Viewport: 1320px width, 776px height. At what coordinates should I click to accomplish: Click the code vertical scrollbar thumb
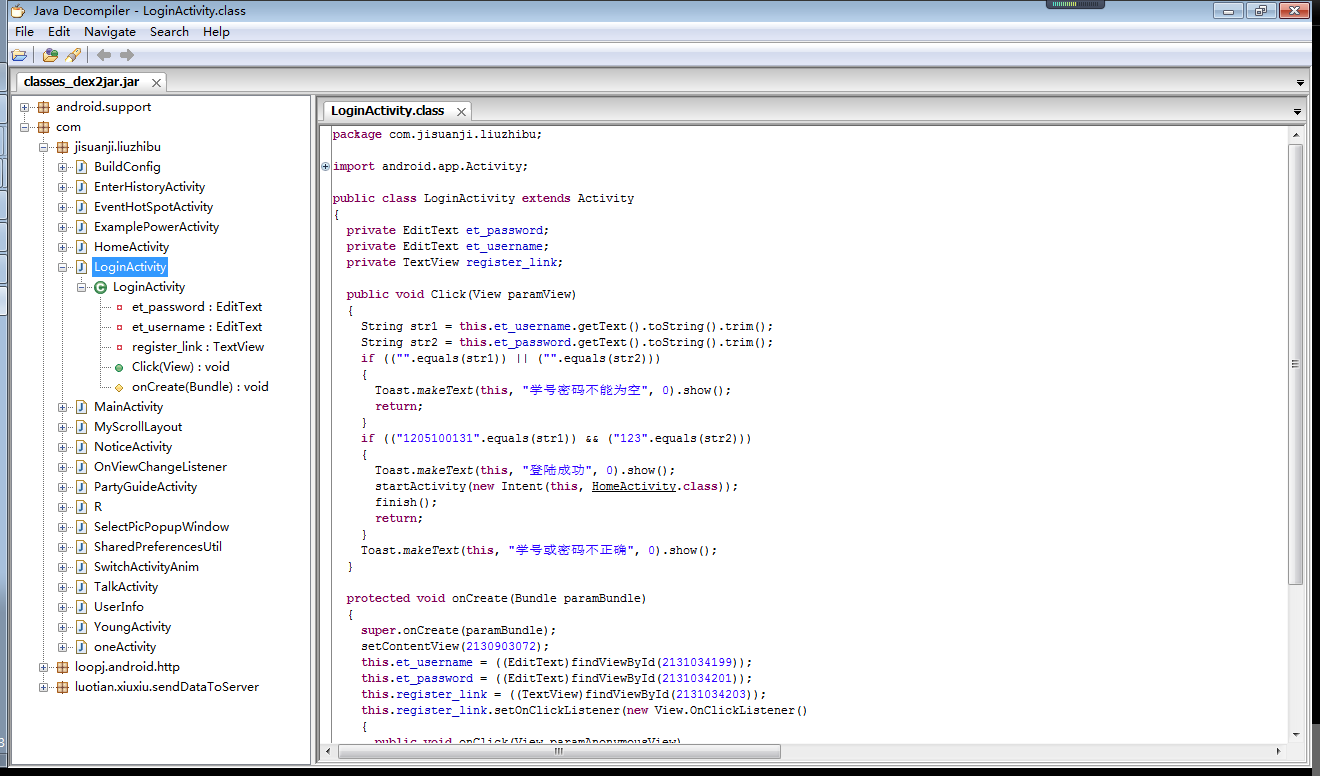1295,364
